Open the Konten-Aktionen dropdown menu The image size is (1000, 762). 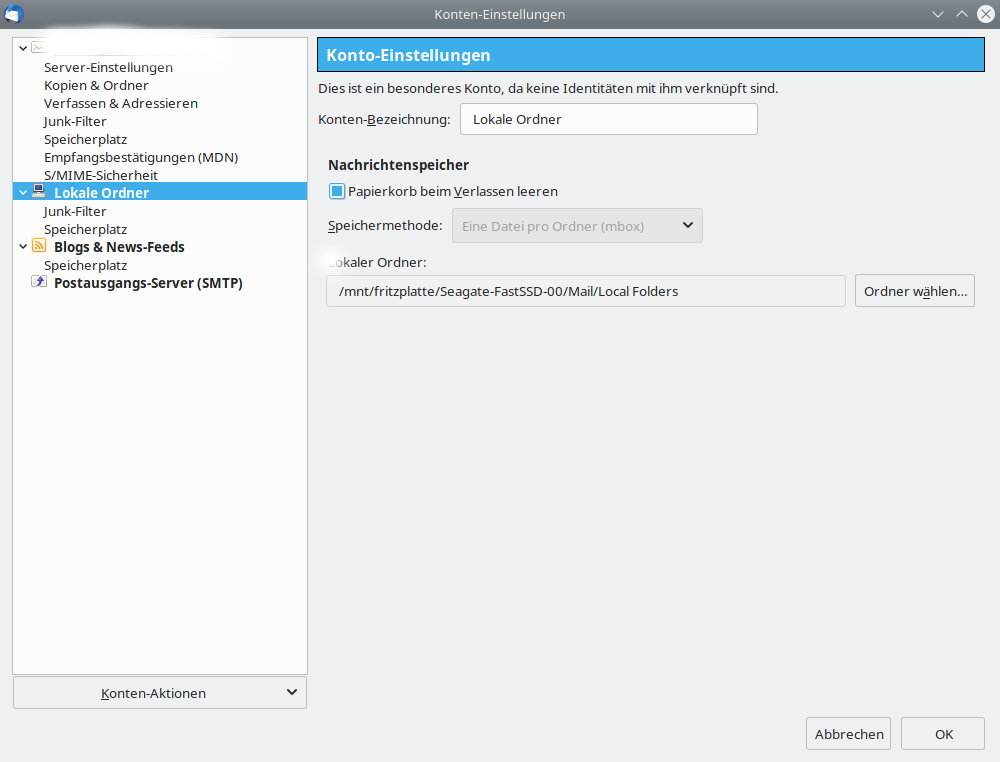(x=160, y=693)
